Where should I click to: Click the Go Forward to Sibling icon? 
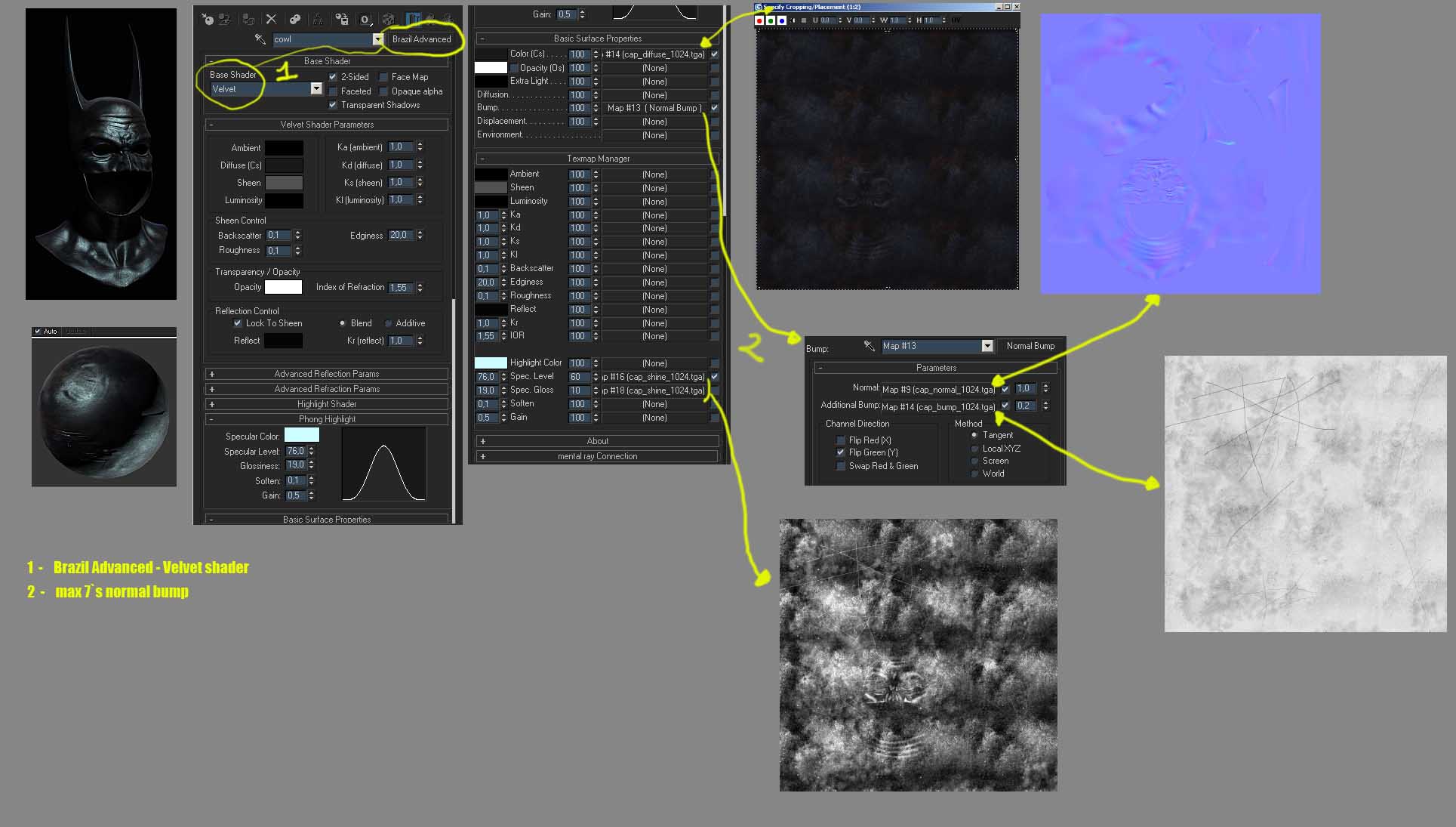point(448,20)
